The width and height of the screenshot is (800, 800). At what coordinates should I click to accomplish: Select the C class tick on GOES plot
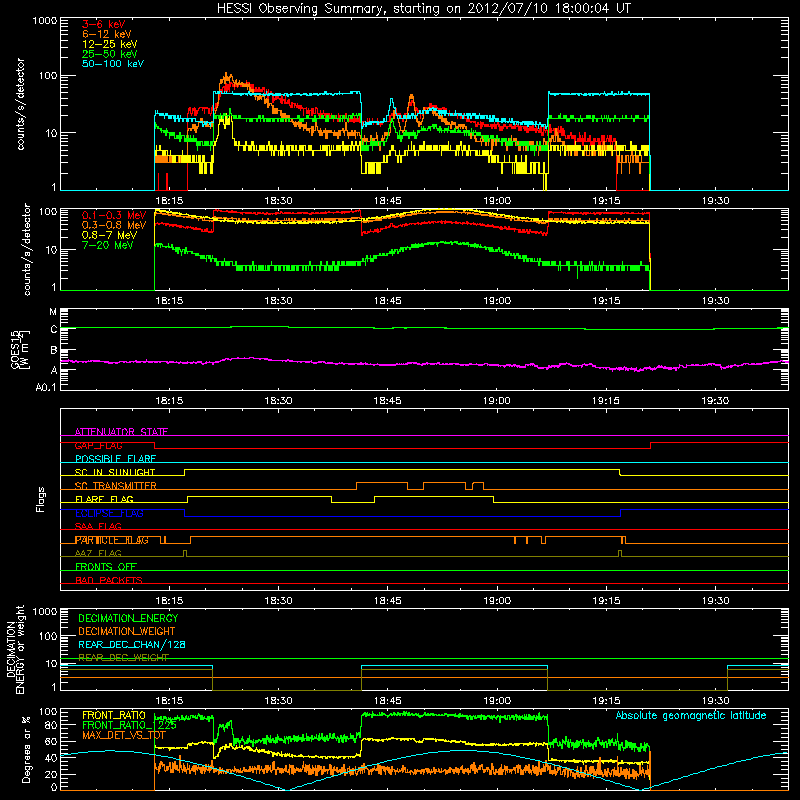coord(54,330)
